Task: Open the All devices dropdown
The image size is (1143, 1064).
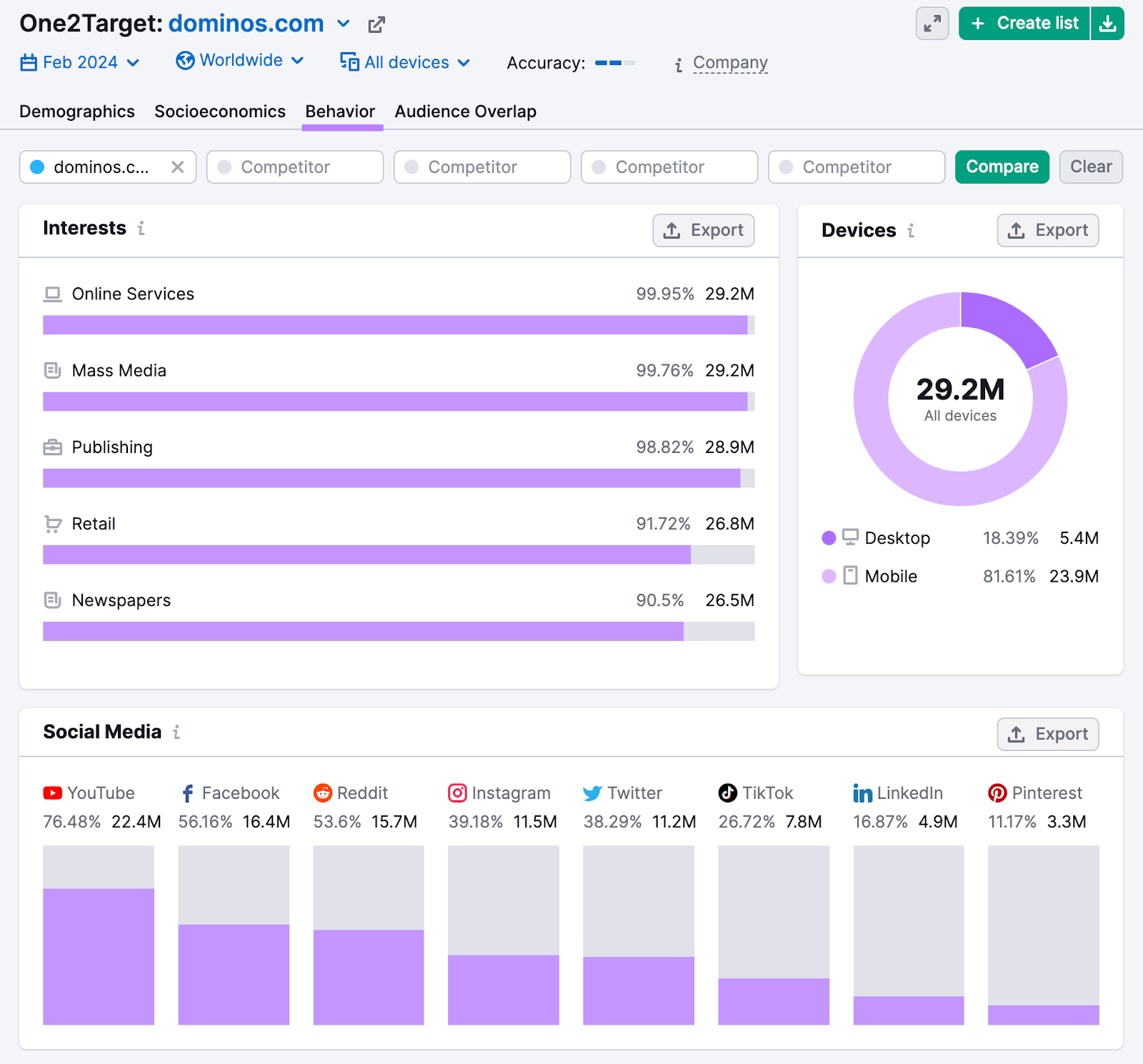Action: 405,62
